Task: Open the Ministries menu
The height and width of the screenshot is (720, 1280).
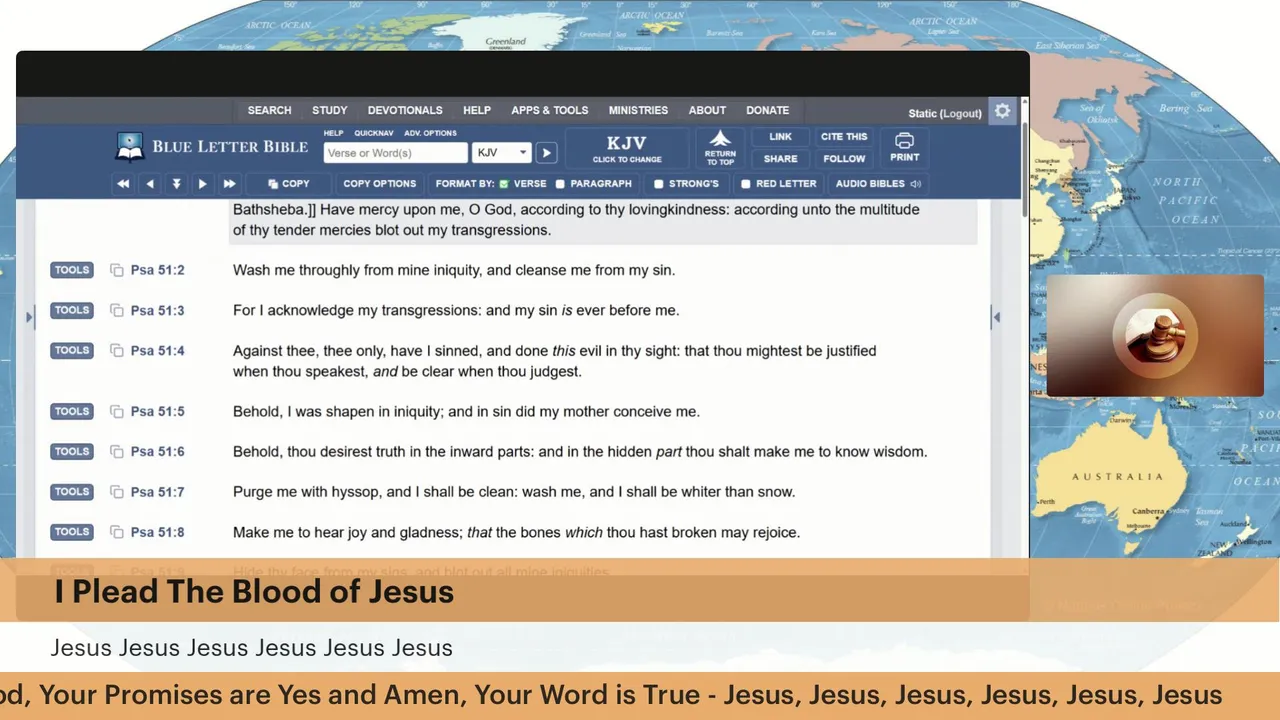Action: [638, 110]
